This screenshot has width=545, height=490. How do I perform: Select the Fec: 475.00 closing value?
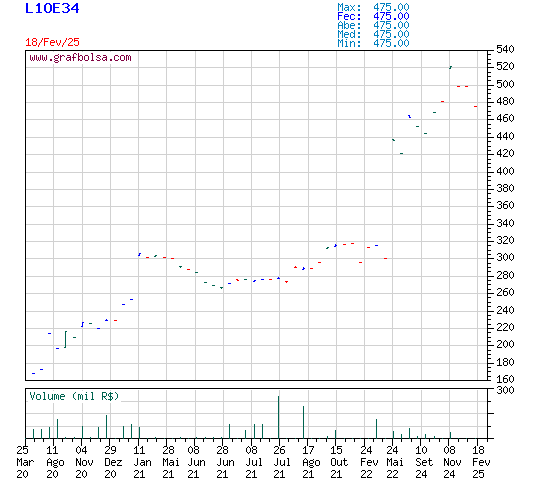tap(373, 16)
